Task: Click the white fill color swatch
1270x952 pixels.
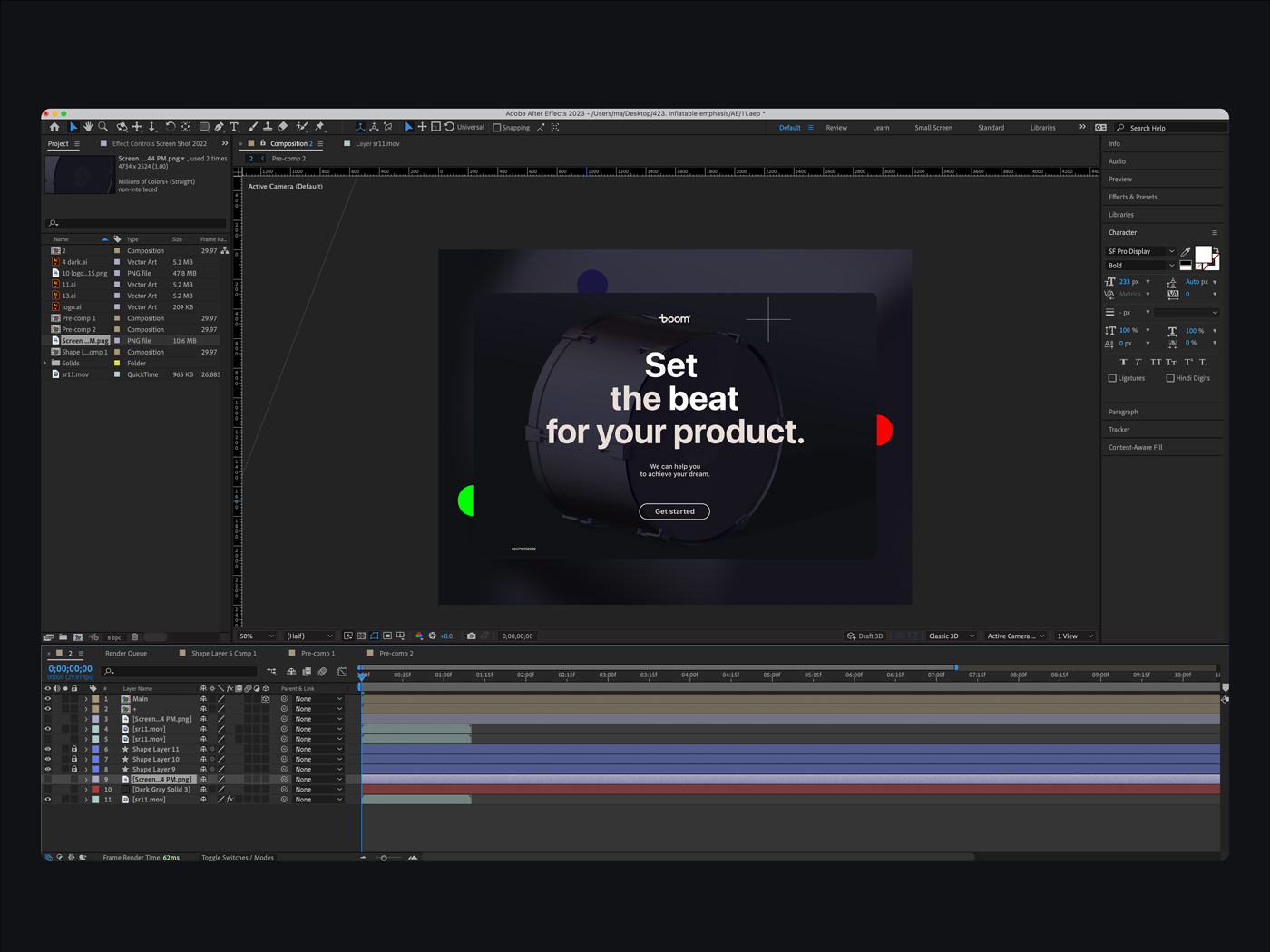Action: (1203, 255)
